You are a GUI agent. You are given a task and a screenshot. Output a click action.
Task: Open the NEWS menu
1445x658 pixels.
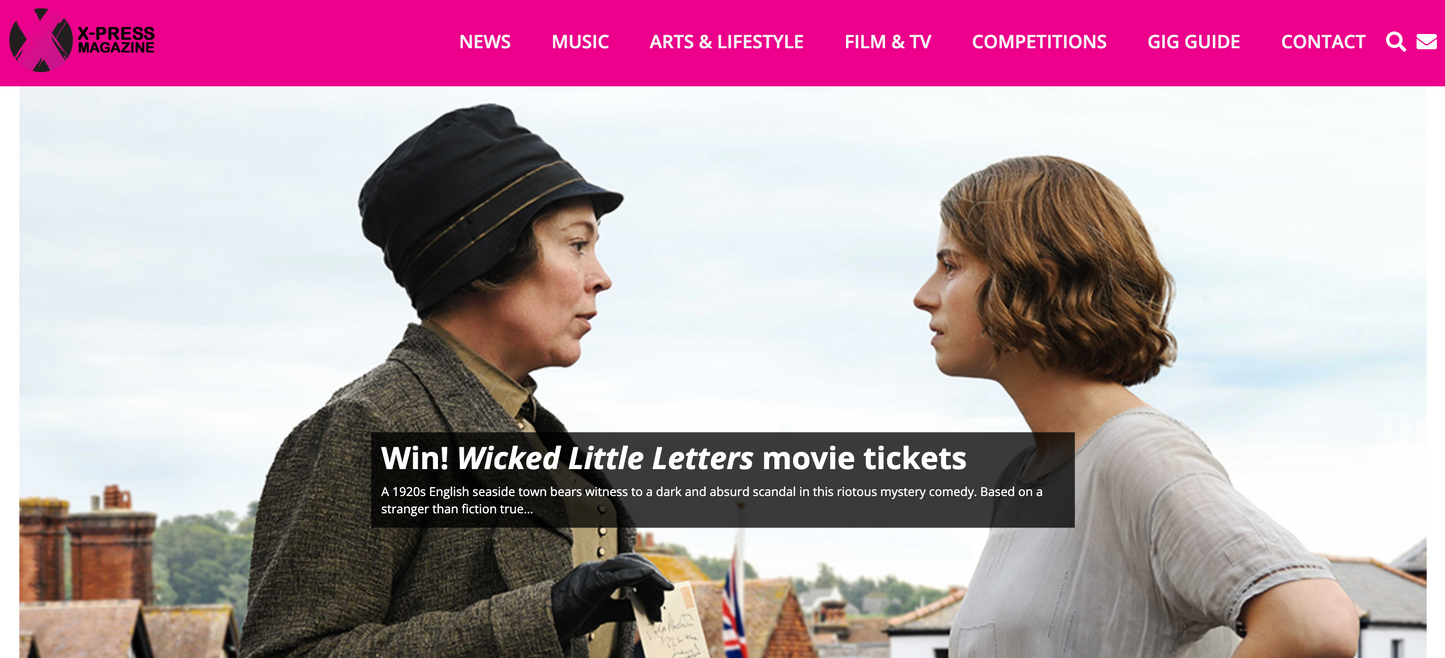[485, 42]
